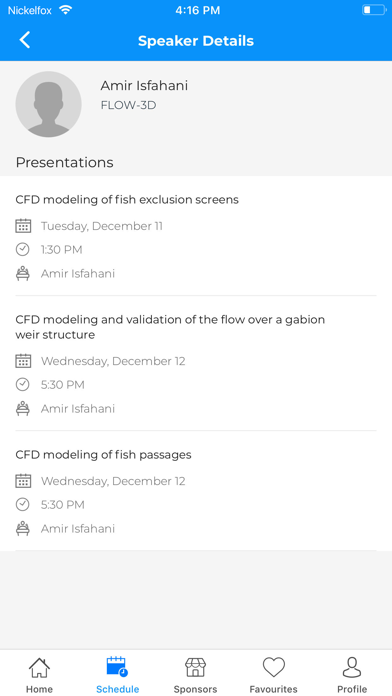The image size is (392, 696).
Task: Click calendar icon beside Tuesday, December 11
Action: click(23, 226)
